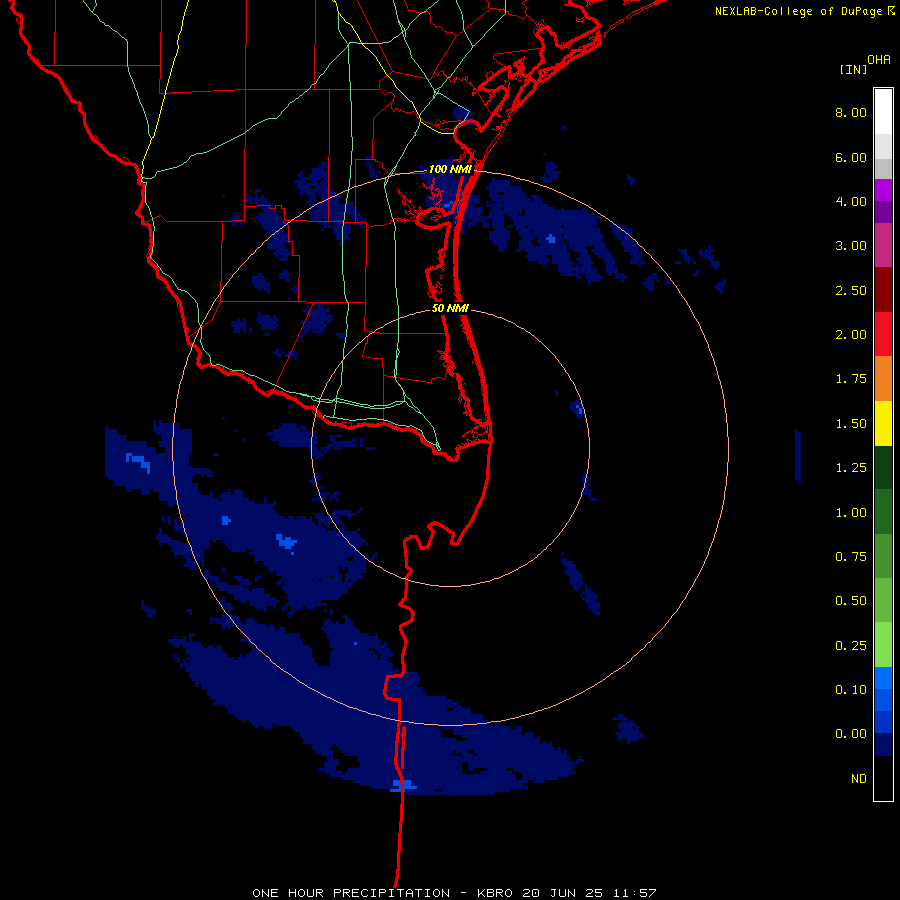The width and height of the screenshot is (900, 900).
Task: Select the 0.00 legend value
Action: 851,734
